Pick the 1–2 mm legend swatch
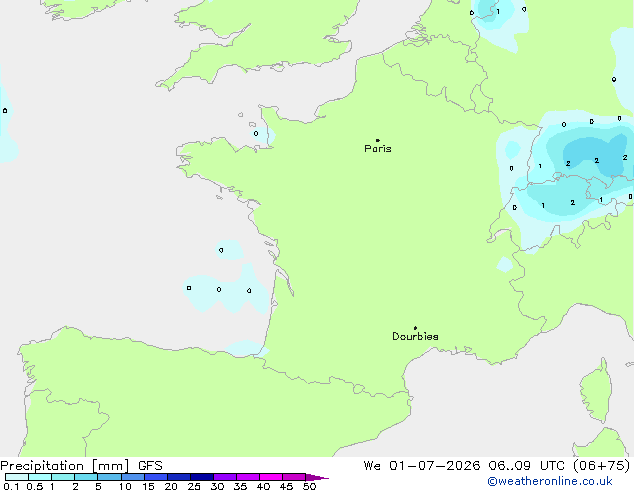 [x=63, y=477]
